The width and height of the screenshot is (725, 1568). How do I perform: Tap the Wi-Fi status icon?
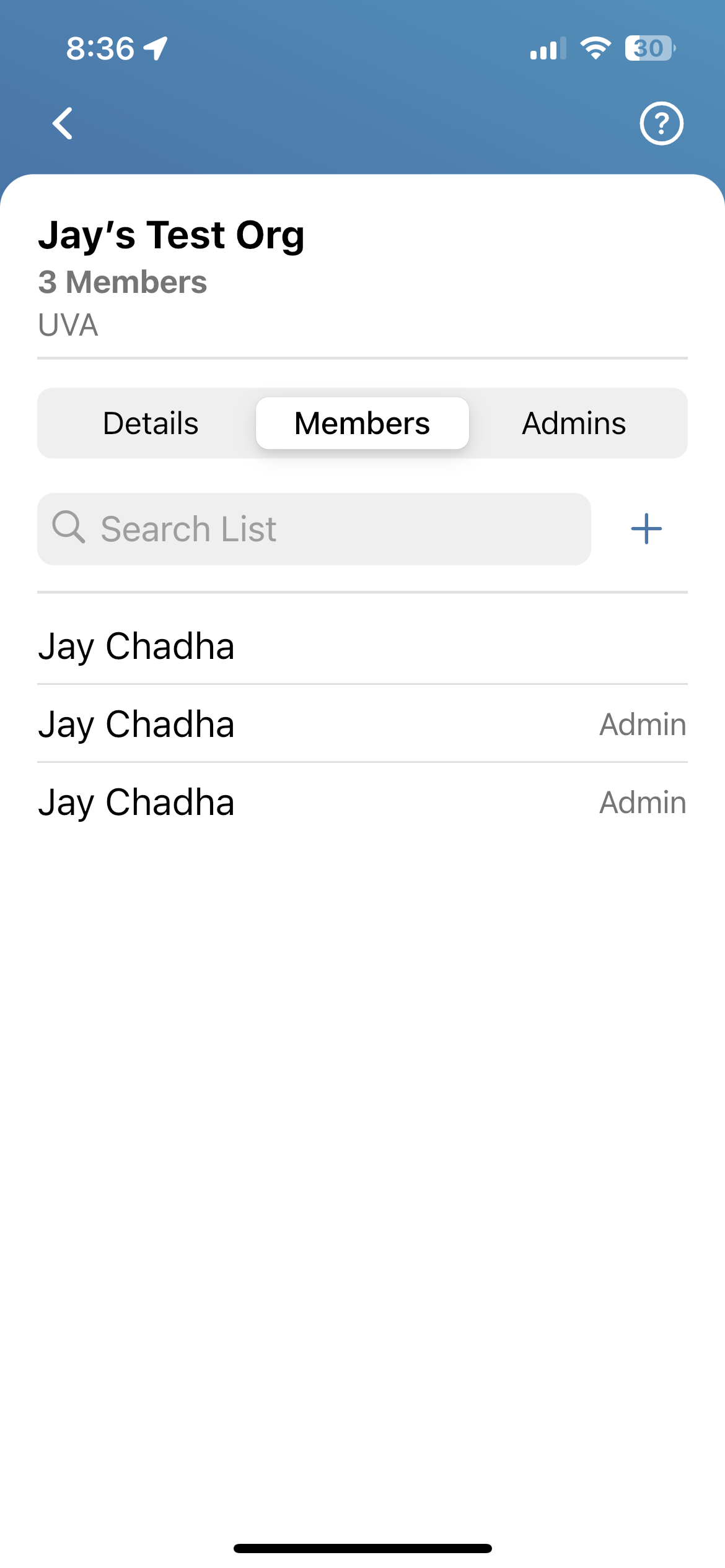pyautogui.click(x=595, y=48)
